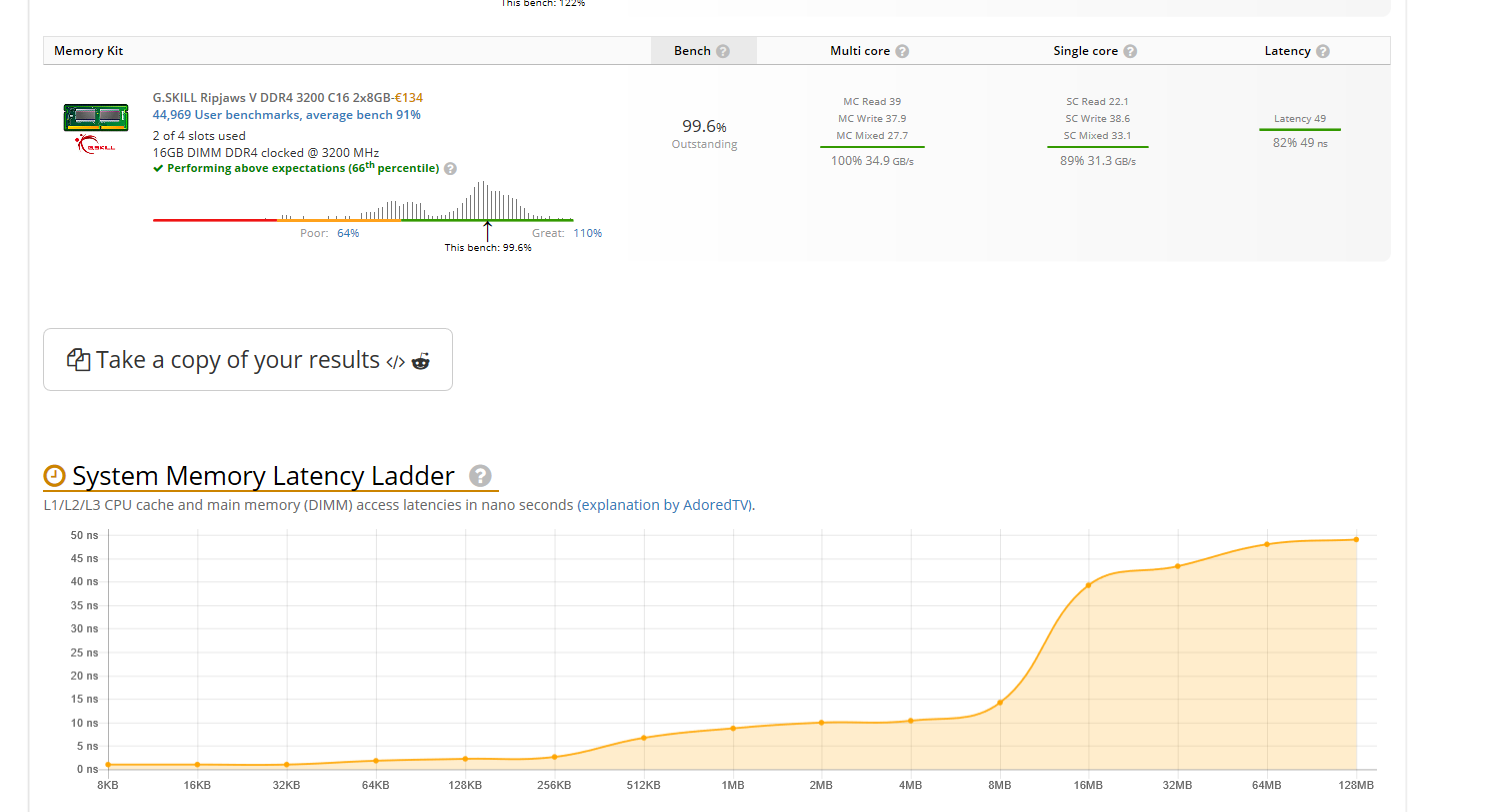Click the 82% 49 ns result
1498x812 pixels.
coord(1300,143)
